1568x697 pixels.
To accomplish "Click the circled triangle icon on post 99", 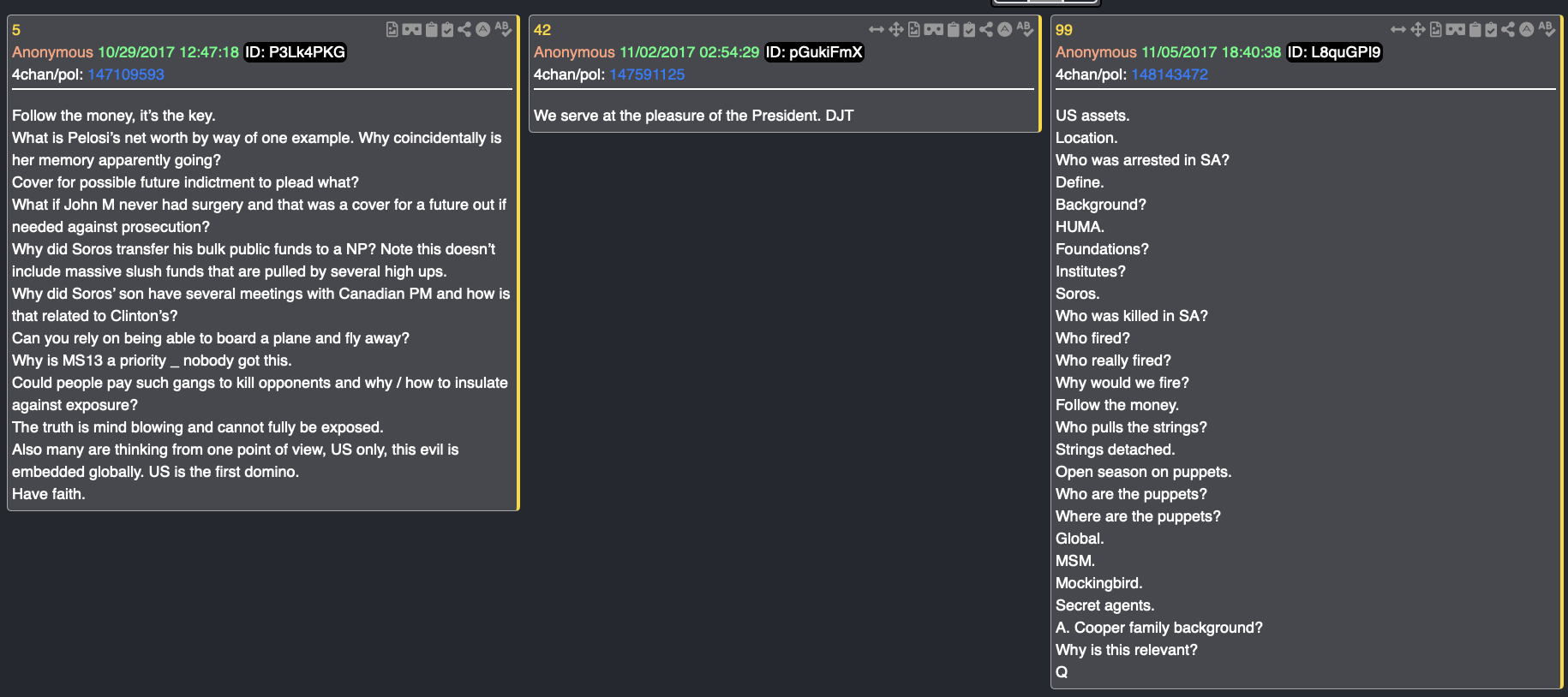I will 1527,29.
